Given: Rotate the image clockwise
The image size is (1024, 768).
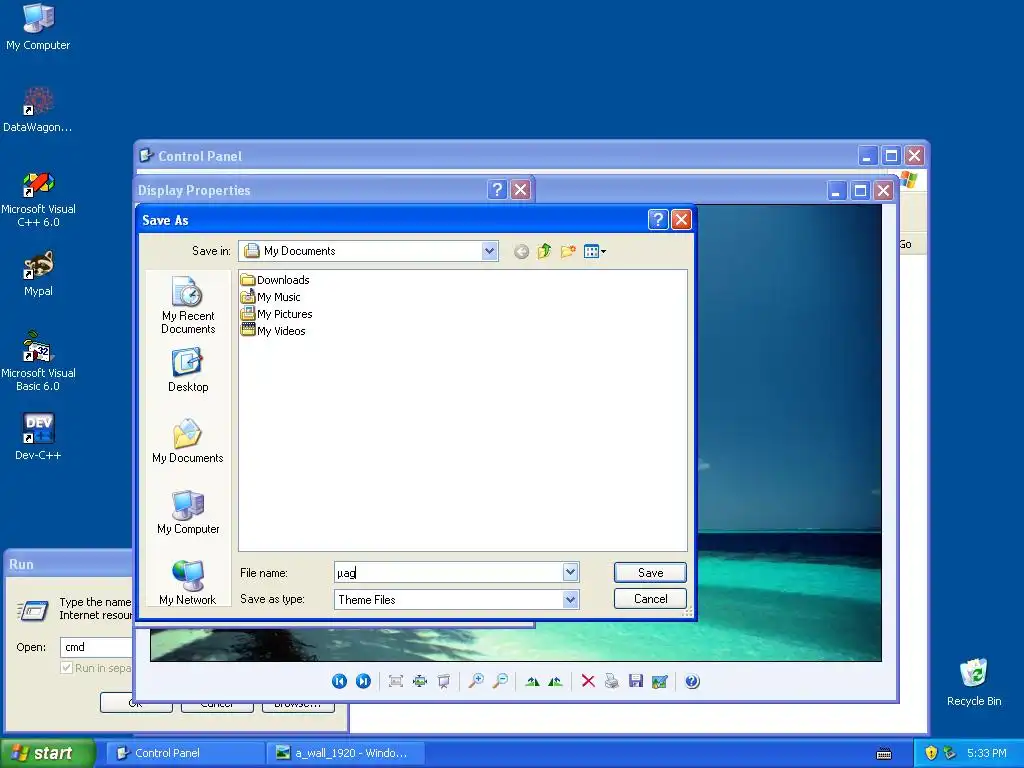Looking at the screenshot, I should click(x=532, y=681).
